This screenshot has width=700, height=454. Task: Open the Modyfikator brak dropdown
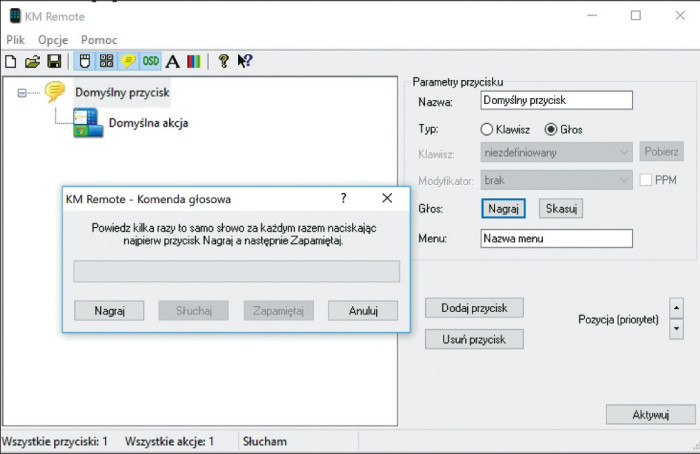click(x=556, y=180)
